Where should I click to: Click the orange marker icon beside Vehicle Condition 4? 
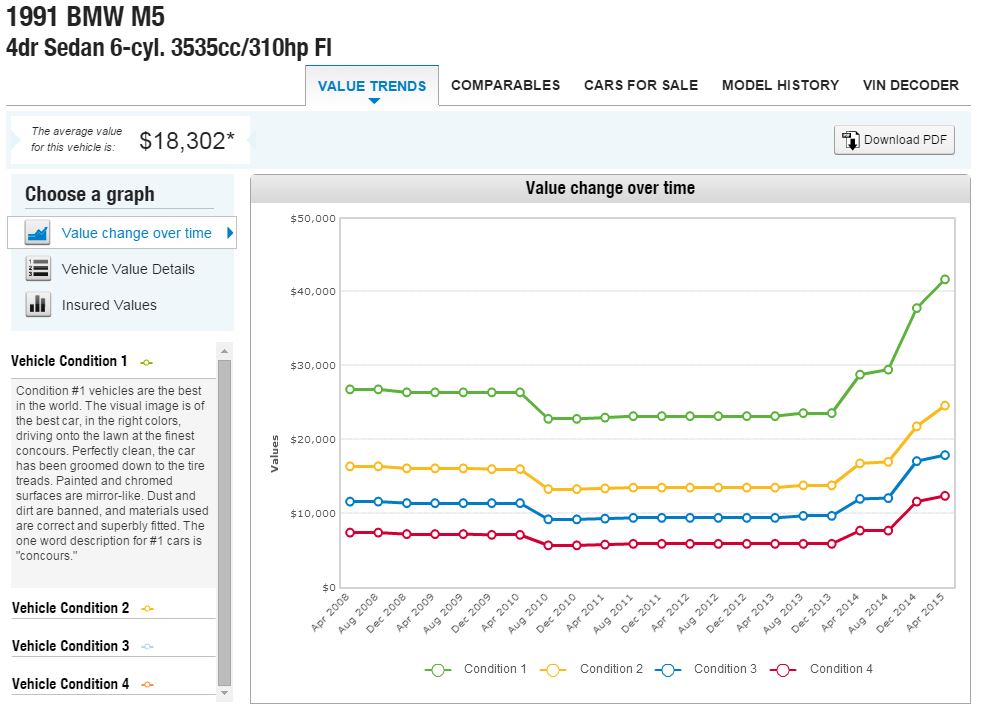coord(148,685)
